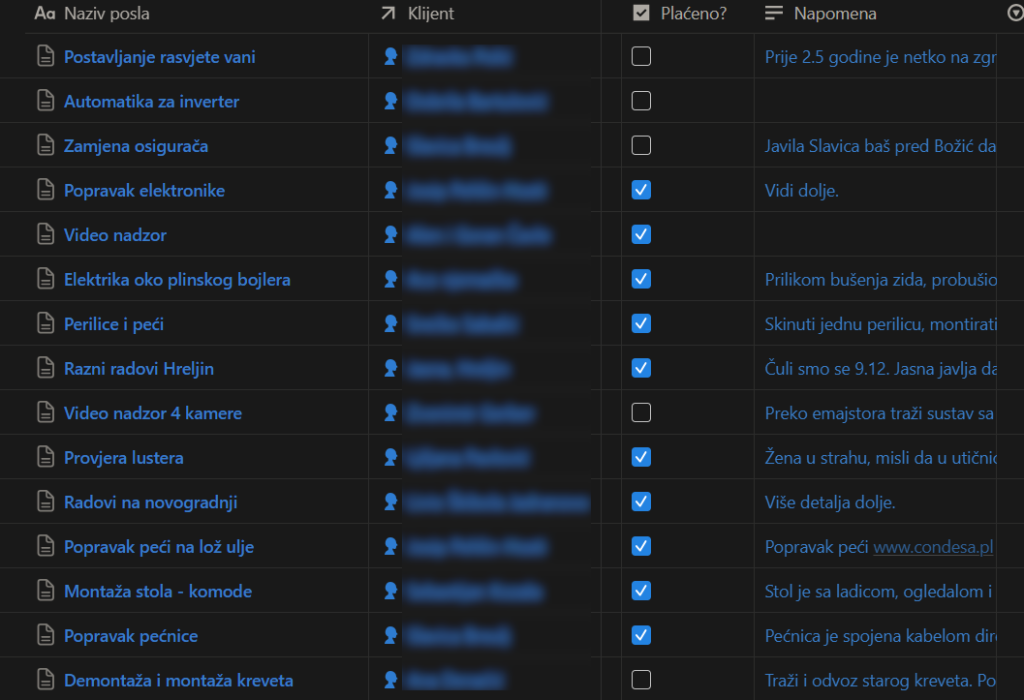Mark Demontaža i montaža kreveta as paid

(x=641, y=680)
